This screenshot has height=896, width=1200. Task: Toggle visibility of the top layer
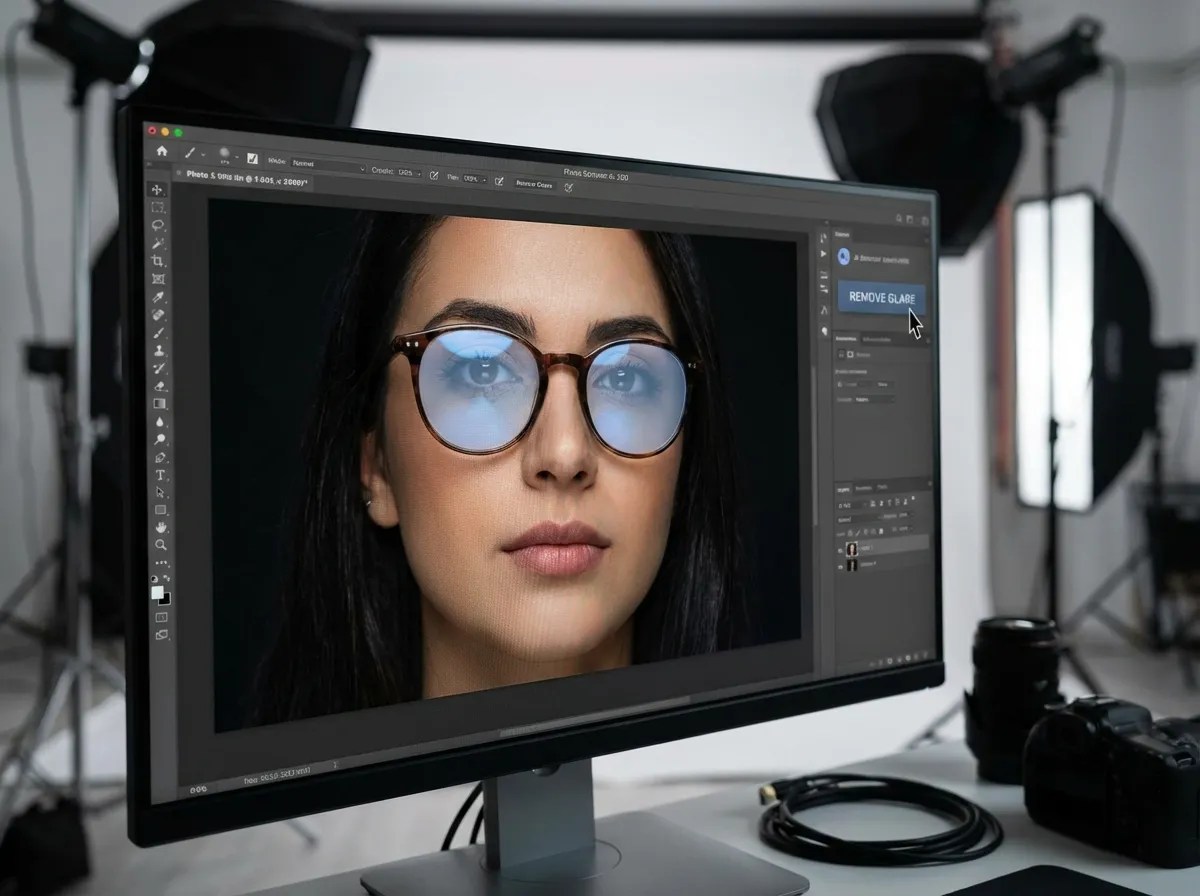[x=840, y=551]
